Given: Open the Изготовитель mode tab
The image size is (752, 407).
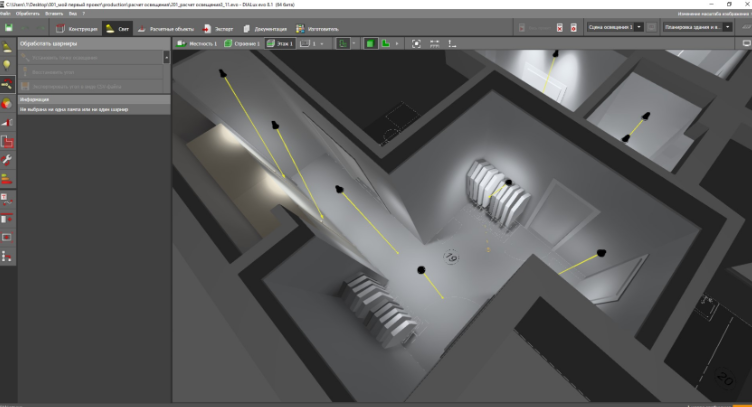Looking at the screenshot, I should pos(317,29).
